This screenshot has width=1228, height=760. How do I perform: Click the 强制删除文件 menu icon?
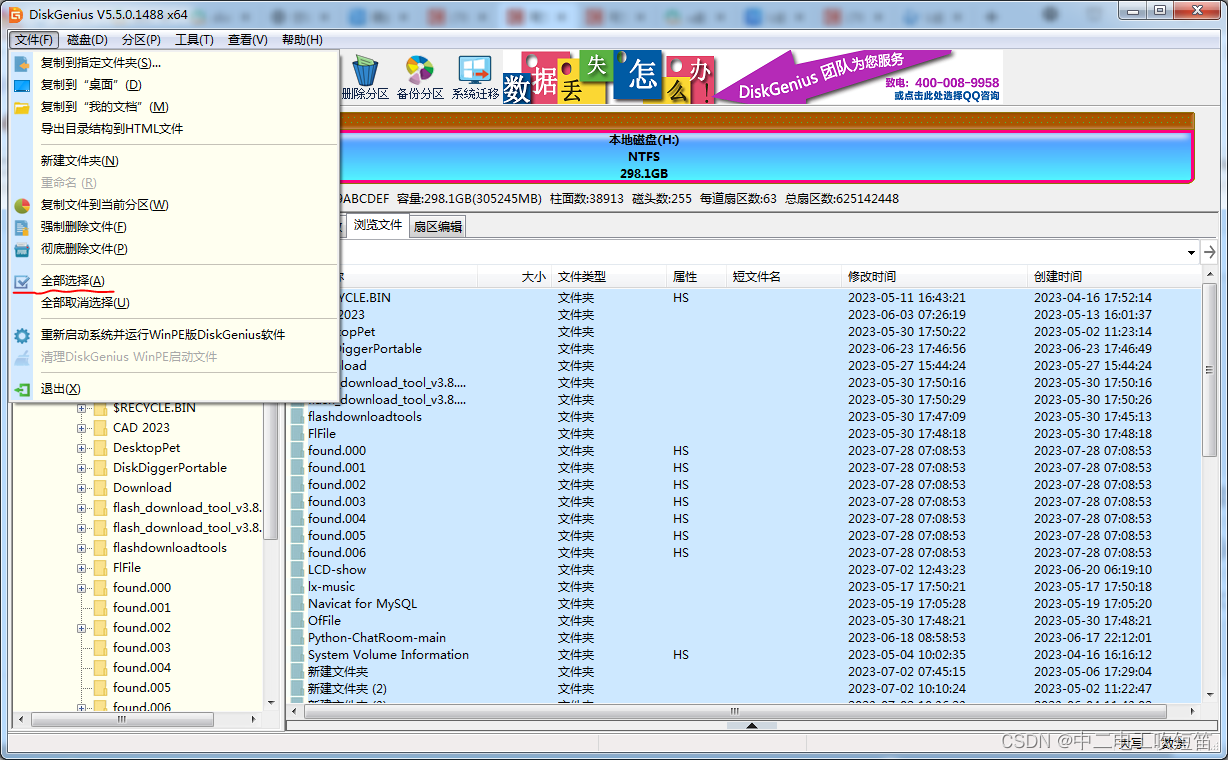[x=22, y=227]
